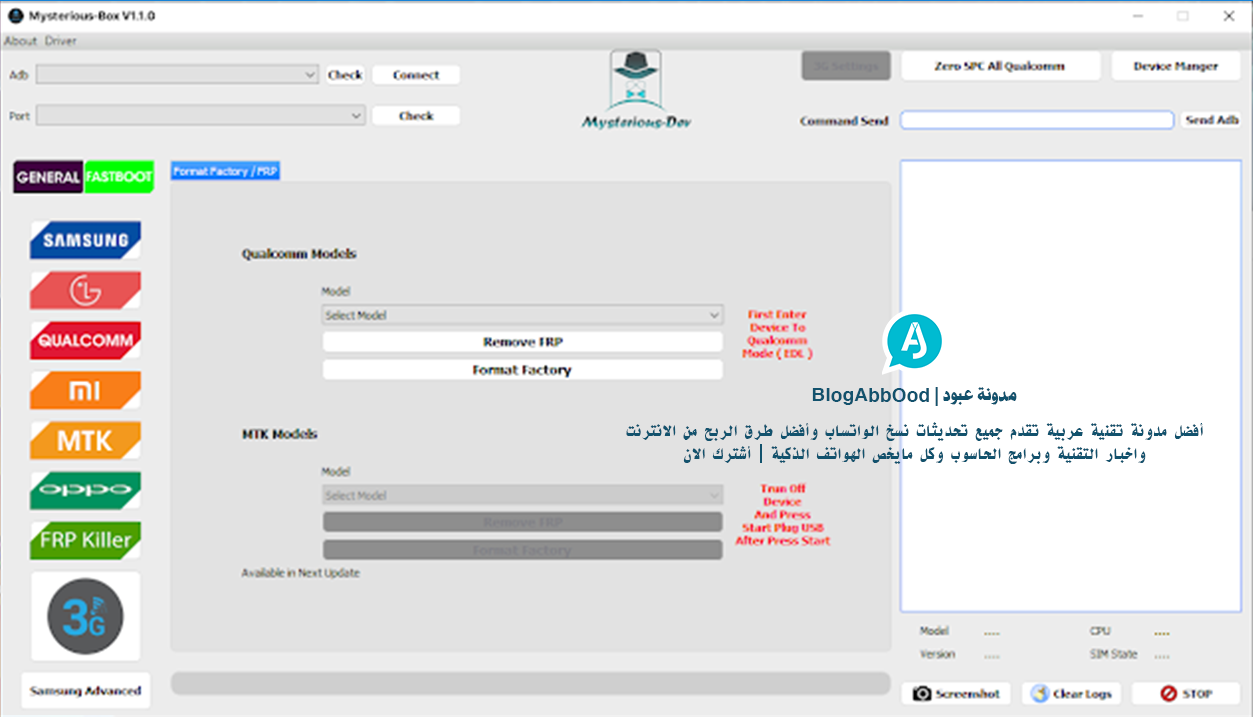
Task: Open the 3G tools section
Action: coord(85,616)
